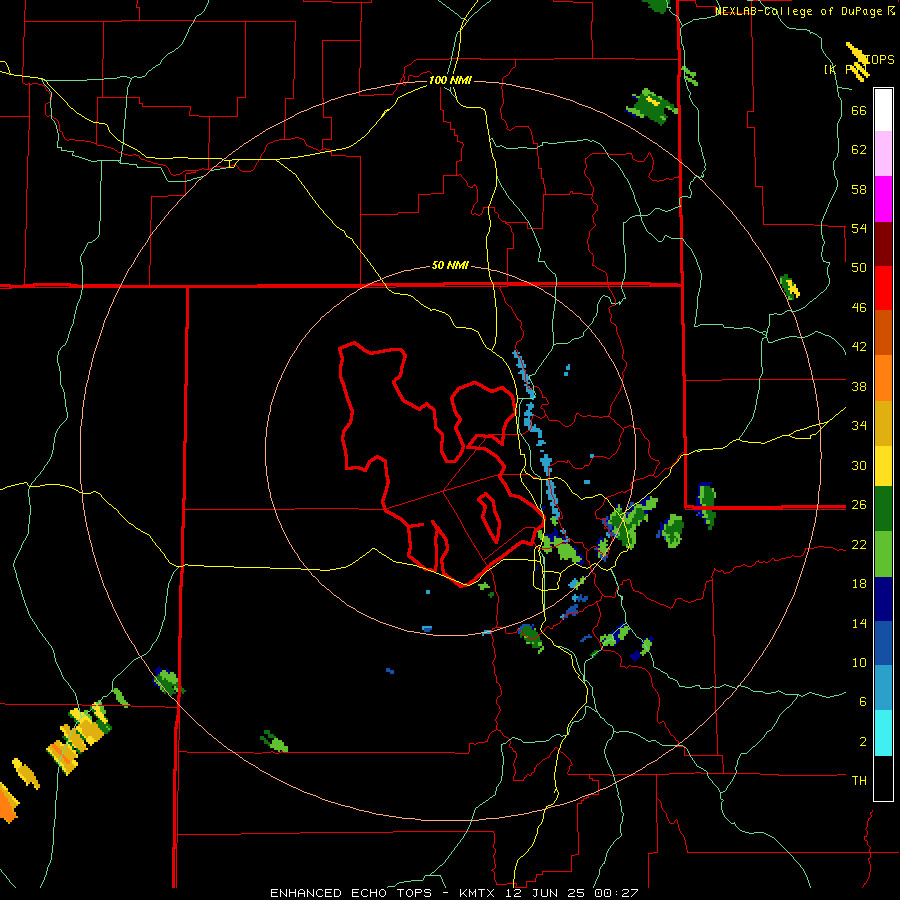Choose the medium blue swatch between 14 and 10
This screenshot has height=900, width=900.
coord(883,643)
